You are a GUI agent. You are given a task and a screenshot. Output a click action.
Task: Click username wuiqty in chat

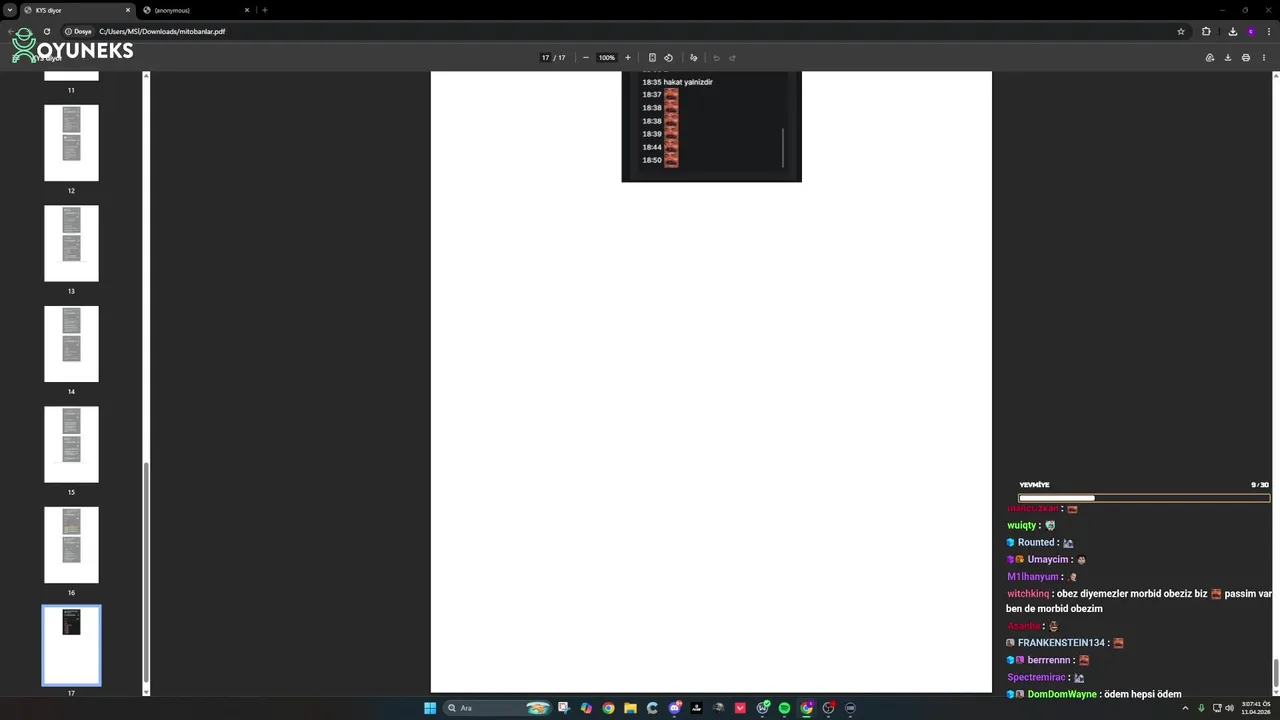pos(1021,525)
